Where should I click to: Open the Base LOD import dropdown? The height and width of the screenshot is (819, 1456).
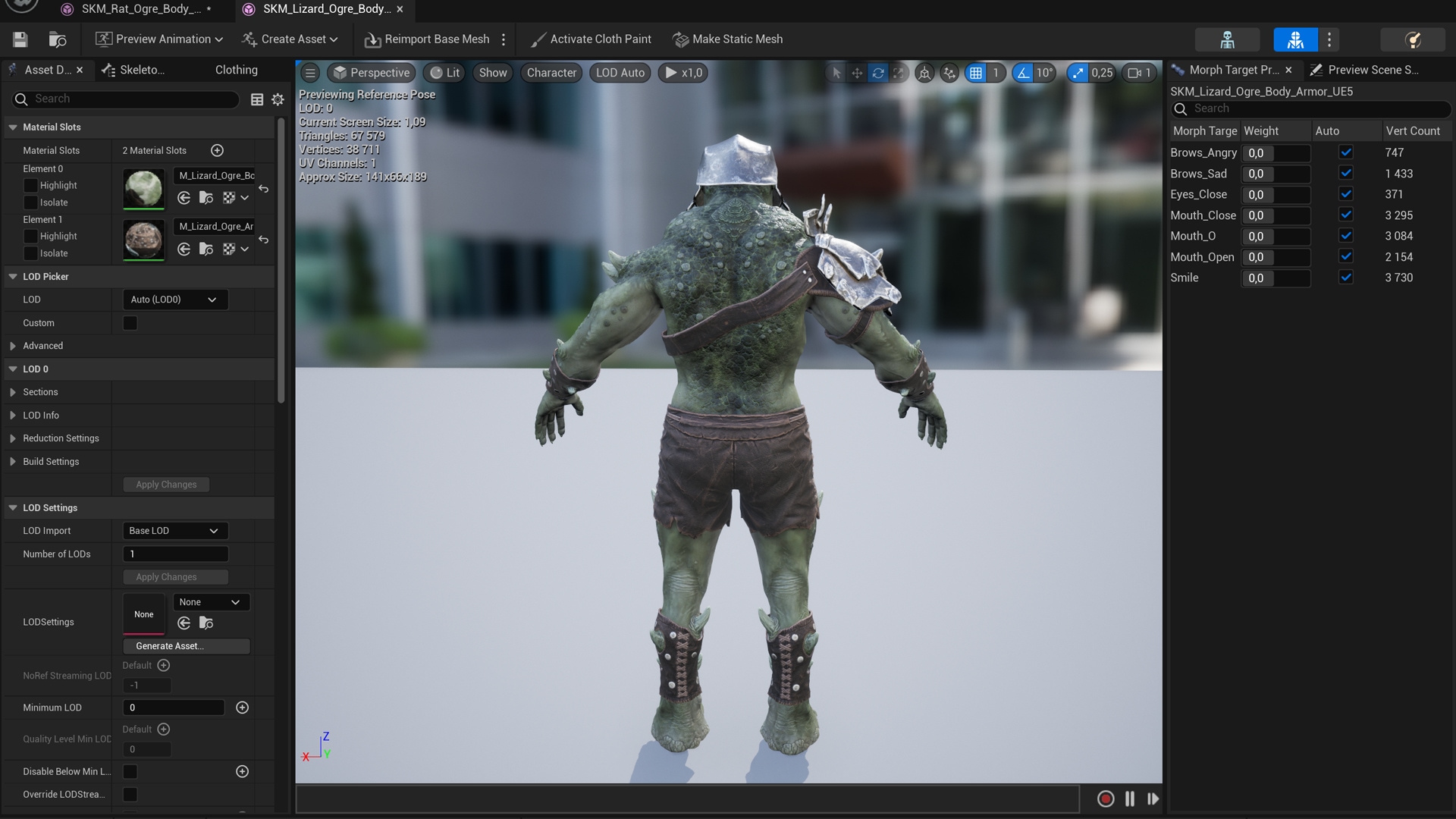pyautogui.click(x=174, y=531)
